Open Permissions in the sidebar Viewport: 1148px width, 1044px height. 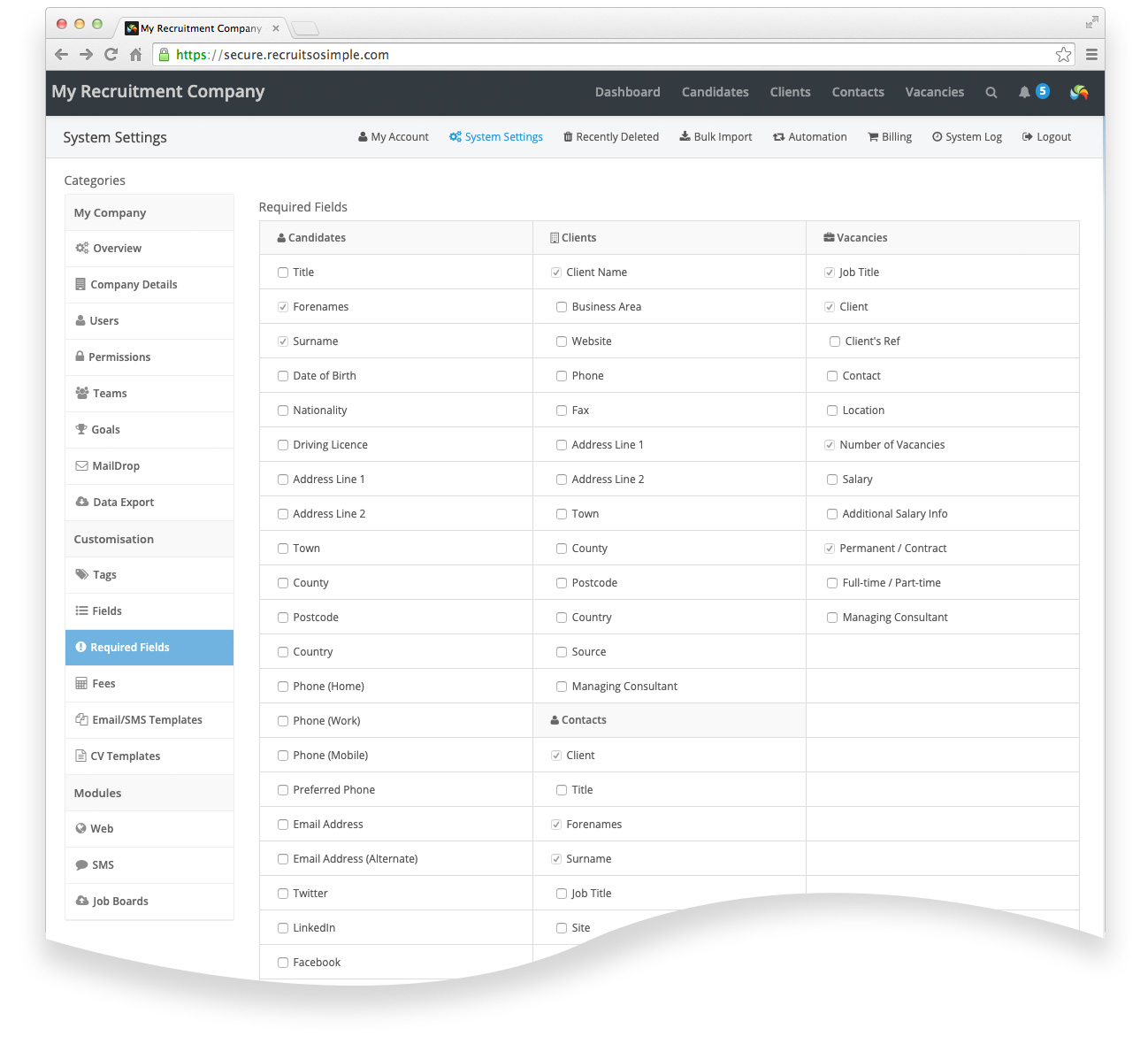(149, 357)
